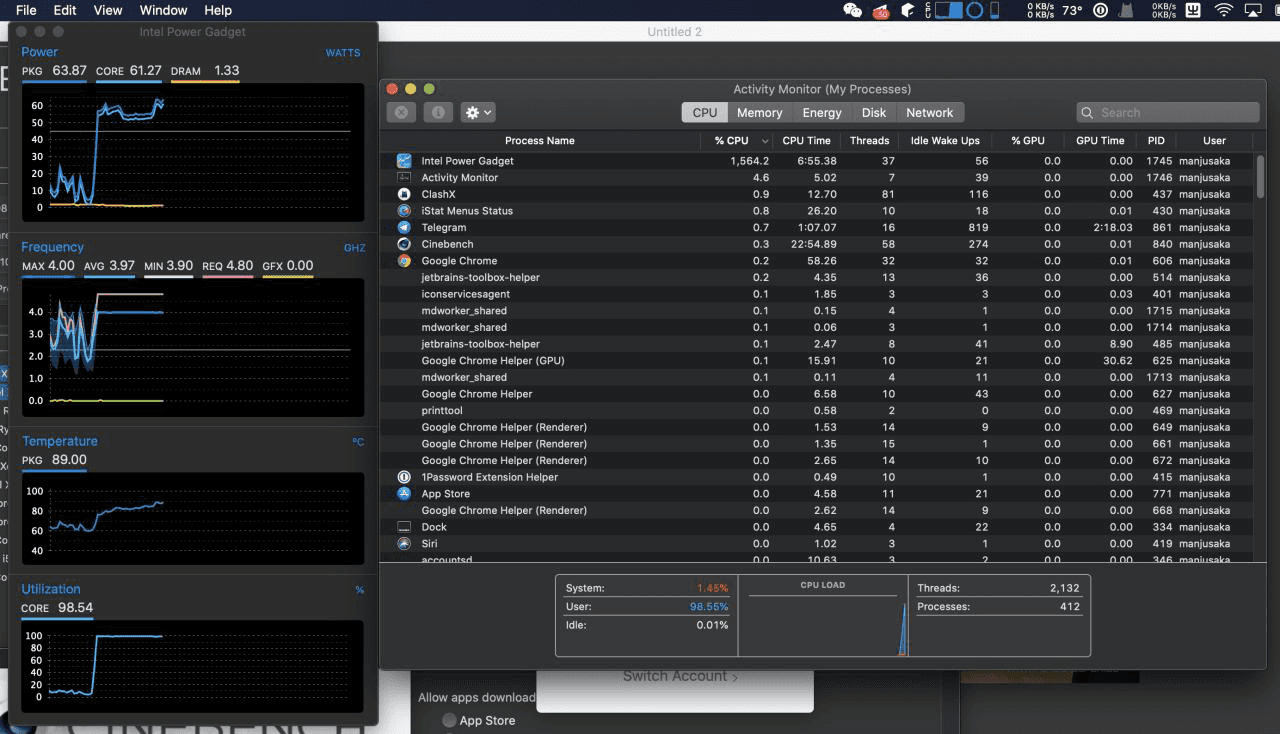Image resolution: width=1280 pixels, height=734 pixels.
Task: Click the CORE 98.54 utilization reading
Action: (x=57, y=608)
